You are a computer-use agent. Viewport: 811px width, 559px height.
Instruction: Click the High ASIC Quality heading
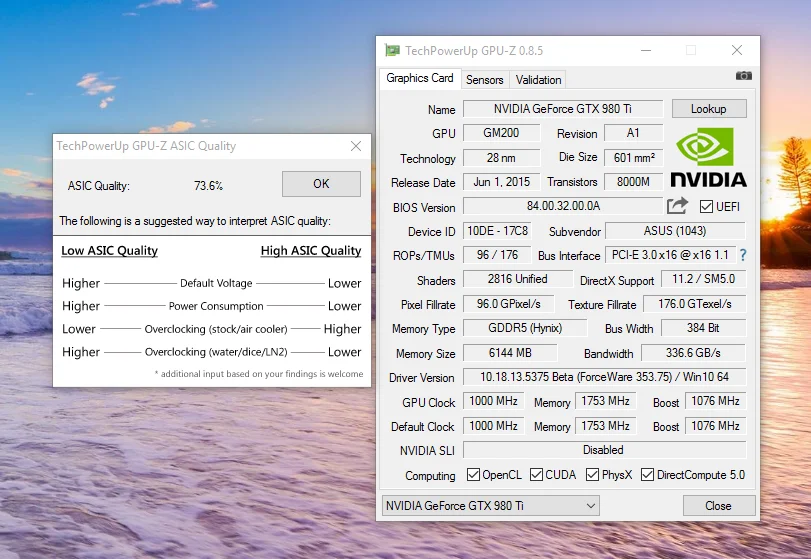(x=311, y=251)
